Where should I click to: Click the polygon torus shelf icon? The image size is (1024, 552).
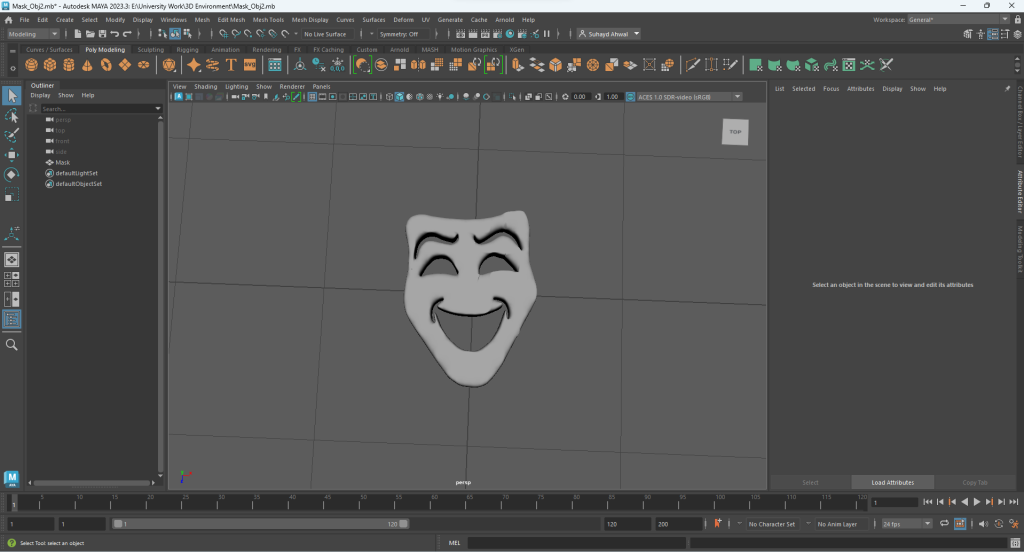(x=107, y=65)
